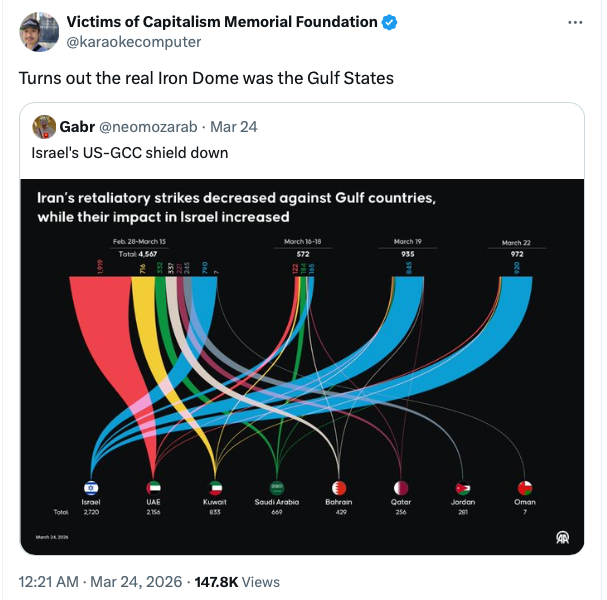Click the chart title about Iran's strikes

tap(236, 207)
